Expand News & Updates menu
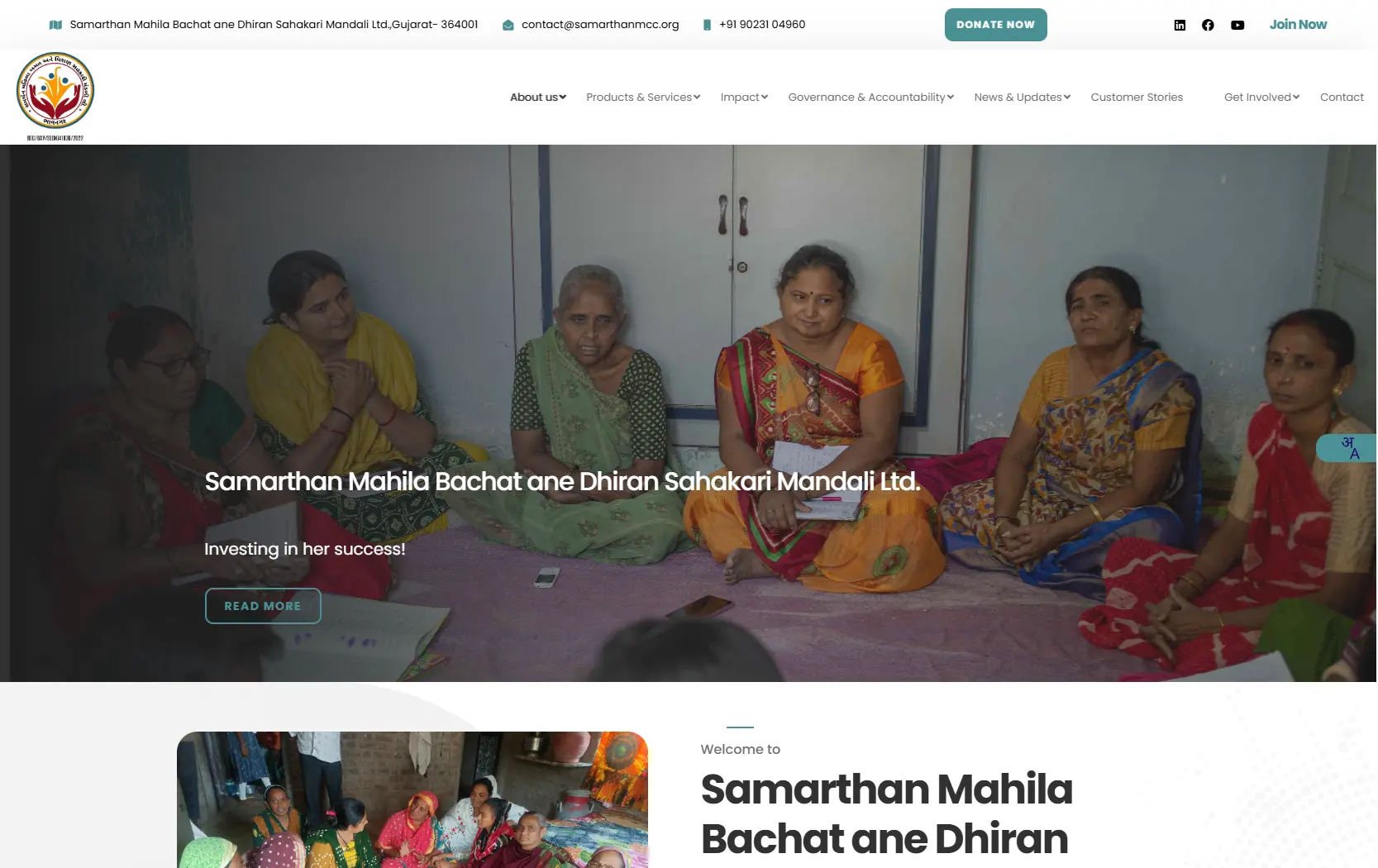The image size is (1378, 868). [1023, 97]
